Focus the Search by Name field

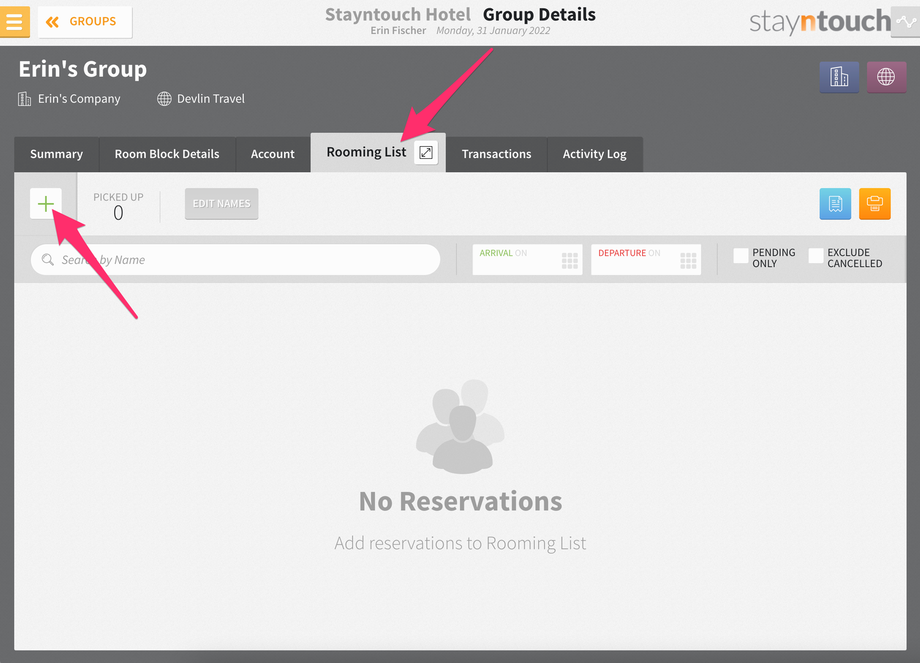coord(235,260)
